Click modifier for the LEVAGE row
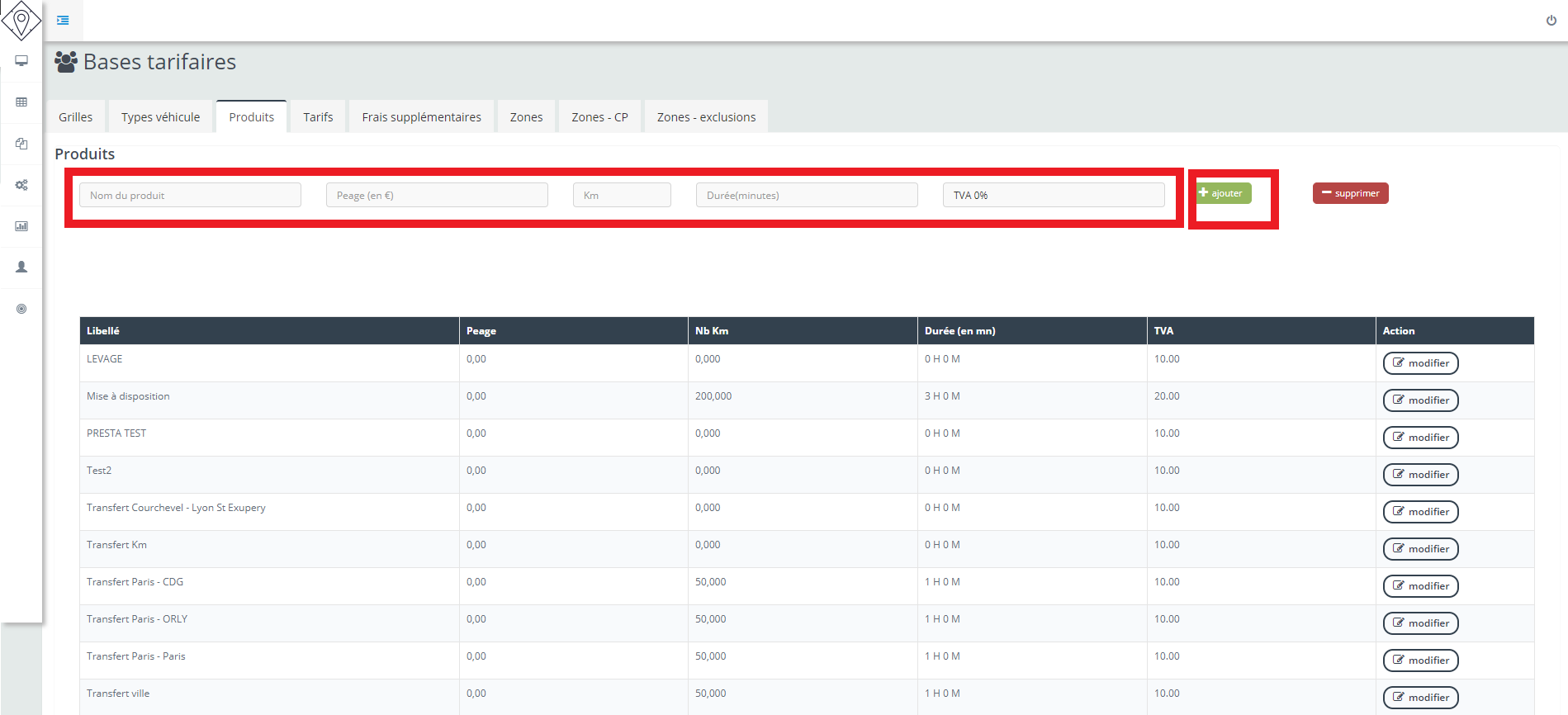1568x715 pixels. click(1420, 363)
